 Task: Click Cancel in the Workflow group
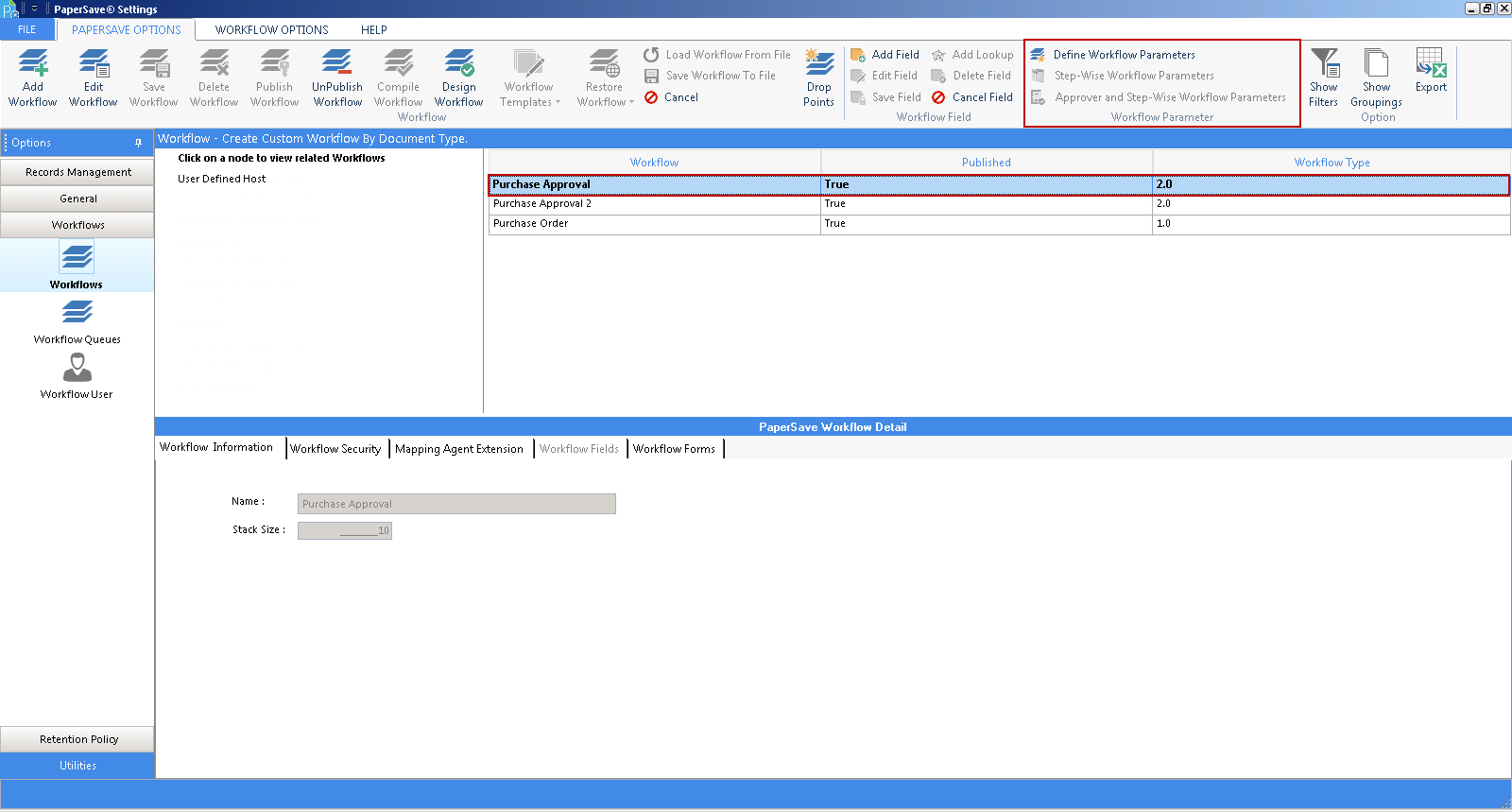pos(671,97)
